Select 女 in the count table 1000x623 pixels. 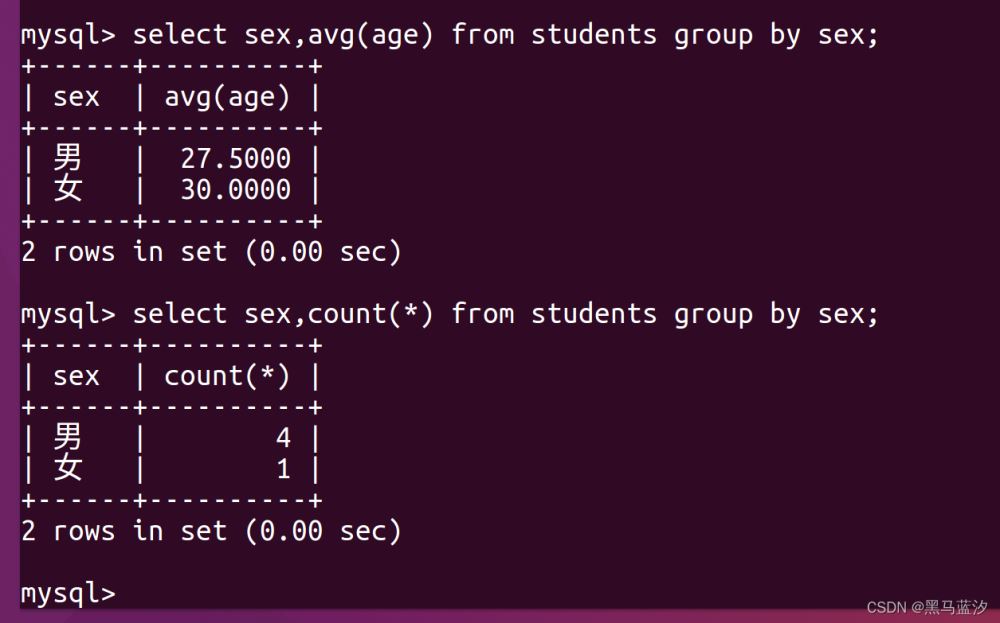[x=68, y=468]
